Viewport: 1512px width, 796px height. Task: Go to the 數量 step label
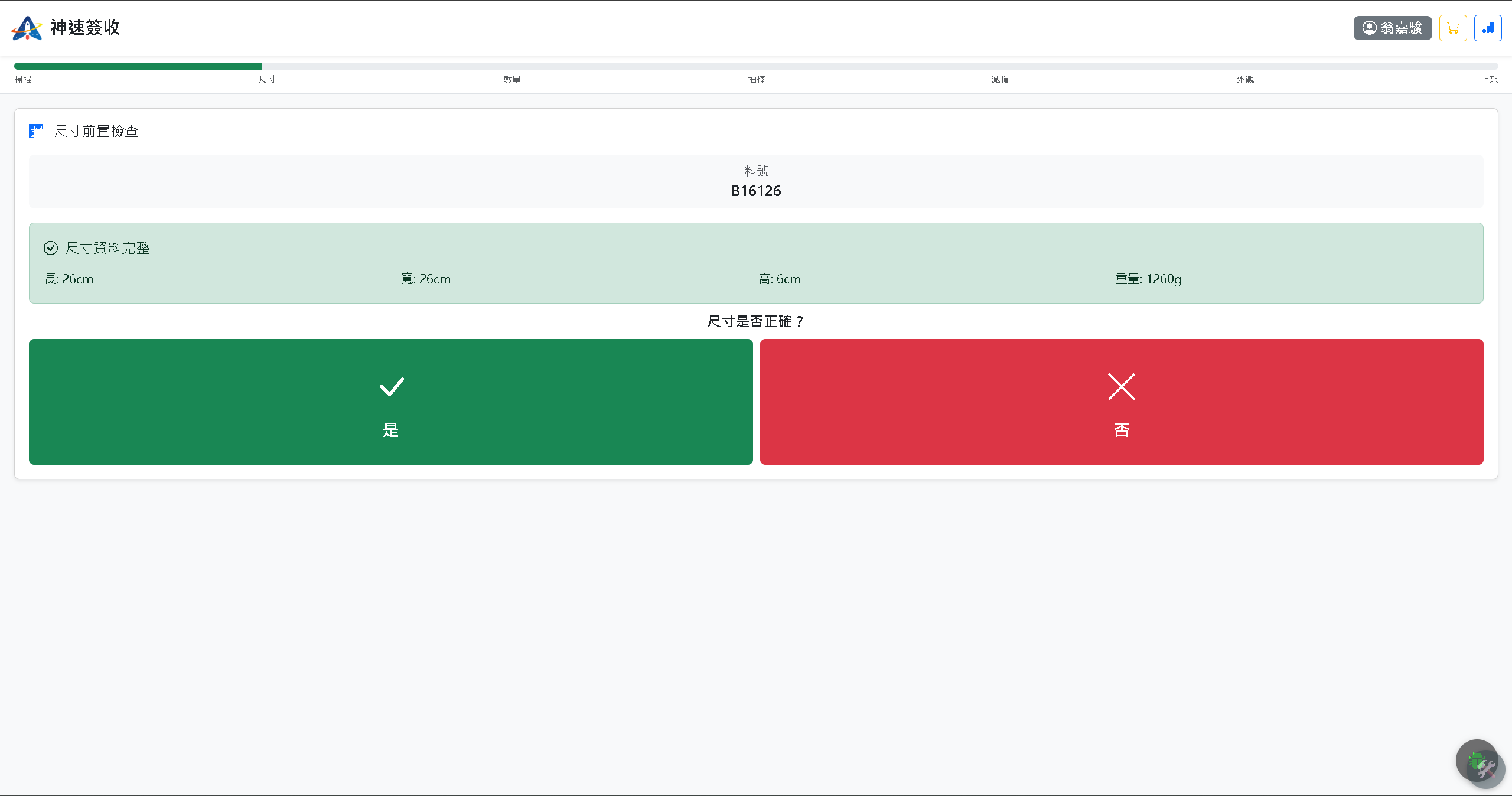pos(512,79)
